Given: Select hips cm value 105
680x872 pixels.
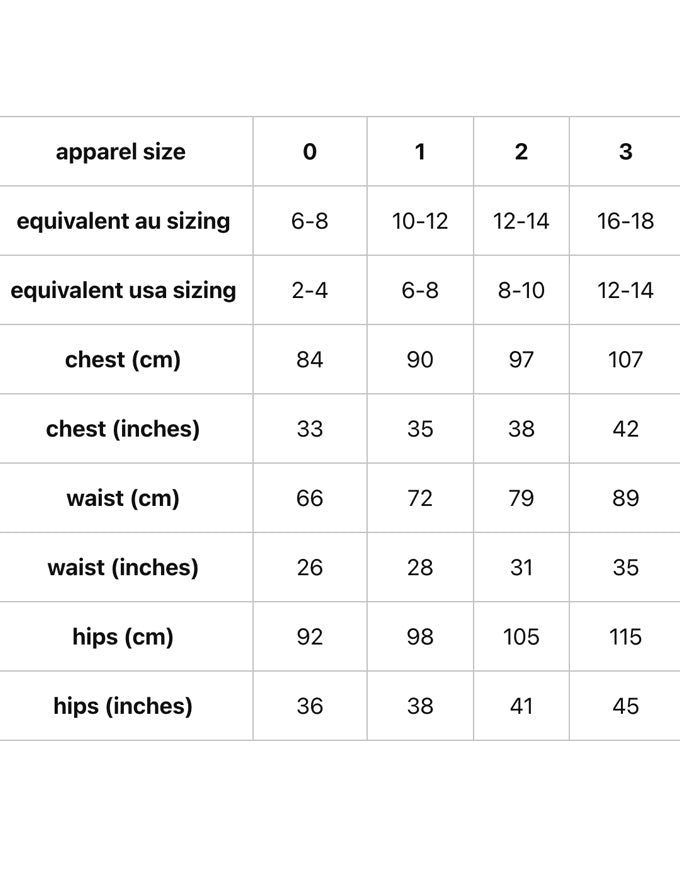Looking at the screenshot, I should coord(521,636).
